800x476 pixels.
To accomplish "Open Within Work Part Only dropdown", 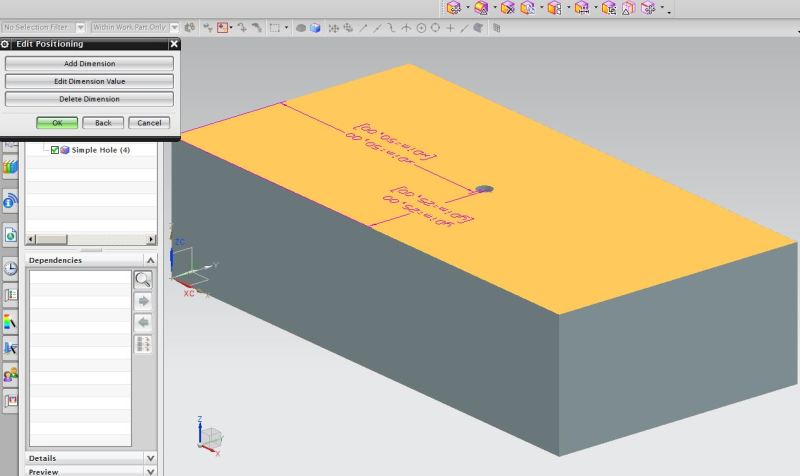I will 174,28.
